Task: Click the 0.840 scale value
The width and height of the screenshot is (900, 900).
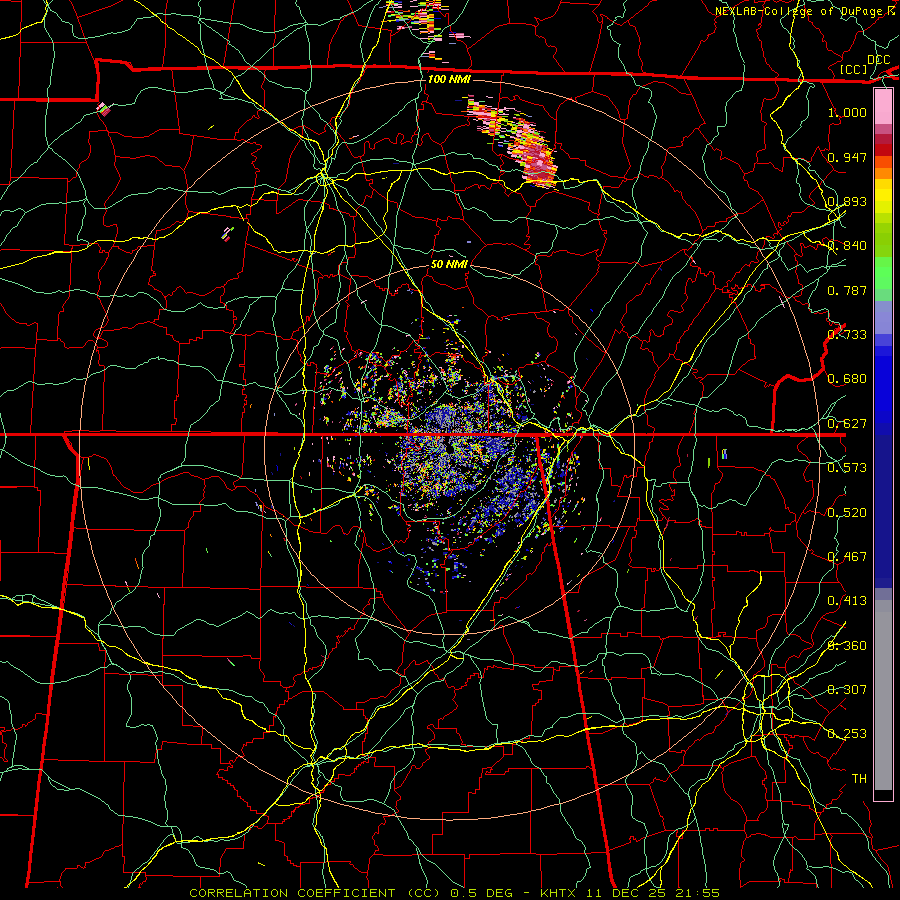Action: coord(847,246)
